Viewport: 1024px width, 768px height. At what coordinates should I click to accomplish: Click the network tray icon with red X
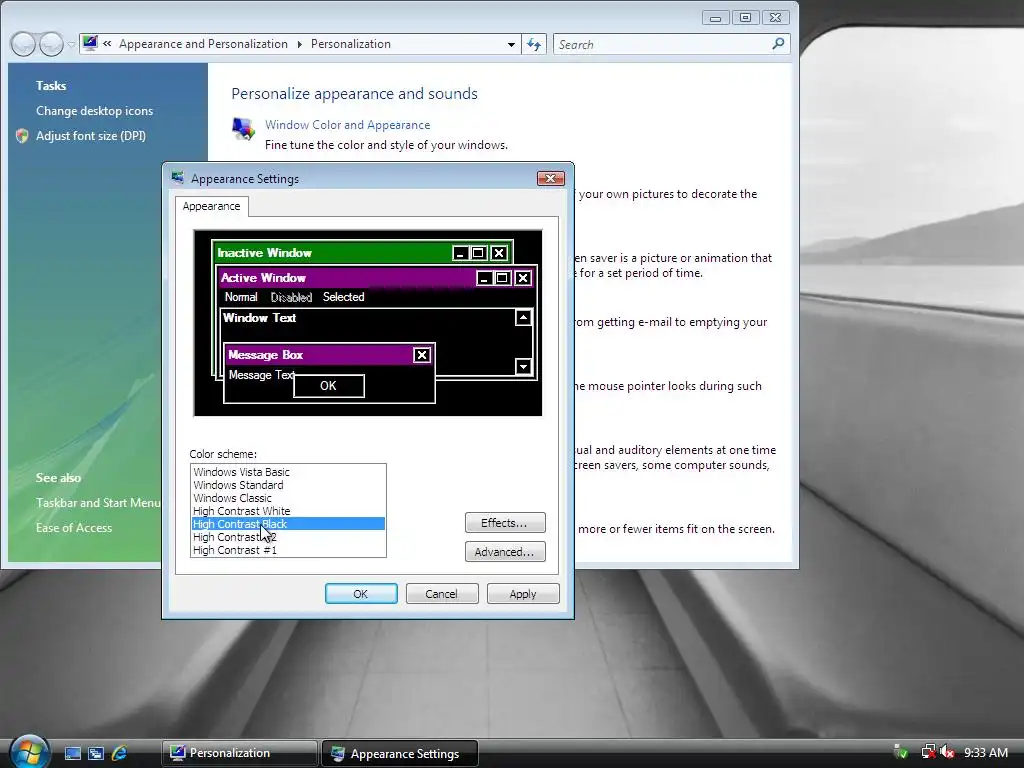click(x=927, y=752)
